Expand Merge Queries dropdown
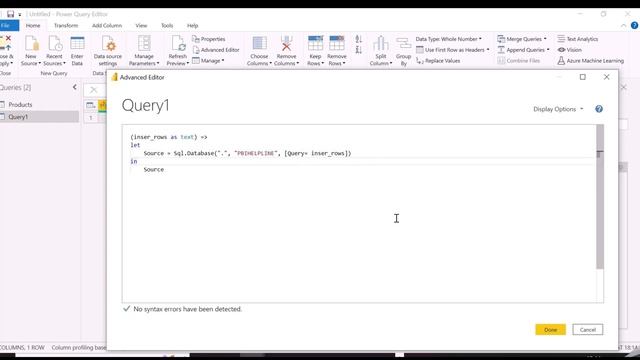640x360 pixels. click(522, 39)
